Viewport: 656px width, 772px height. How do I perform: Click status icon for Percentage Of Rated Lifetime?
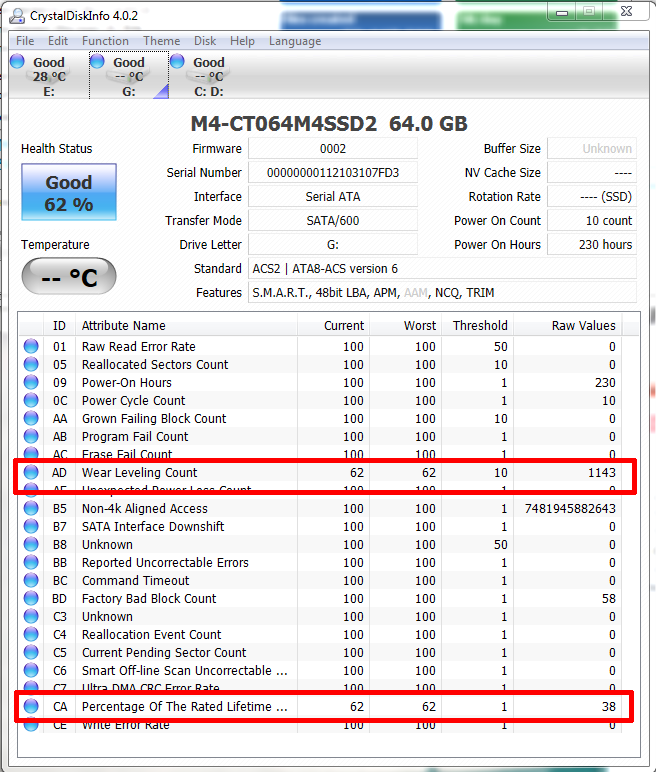(x=31, y=706)
